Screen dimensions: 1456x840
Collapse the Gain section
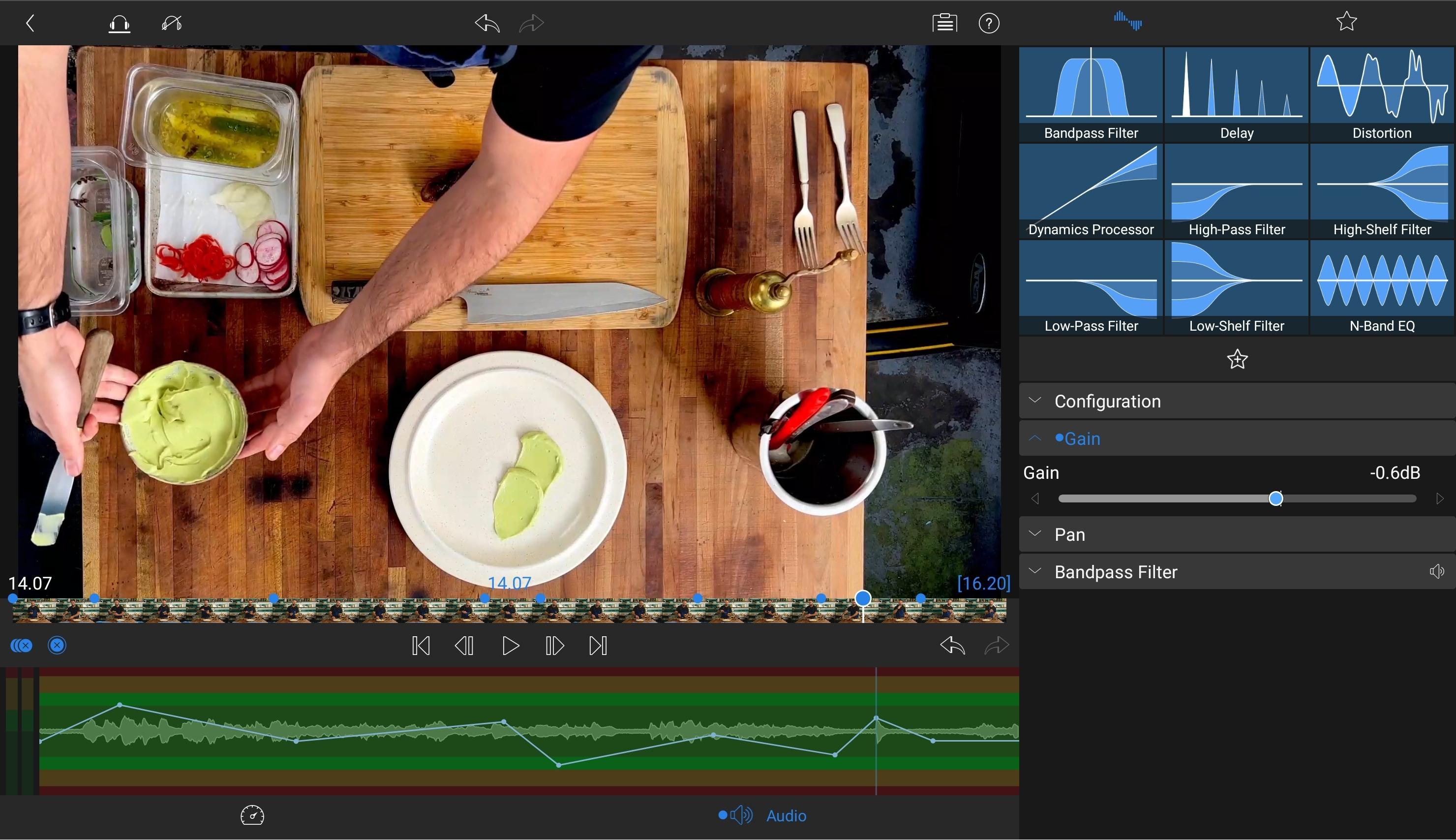(1237, 438)
